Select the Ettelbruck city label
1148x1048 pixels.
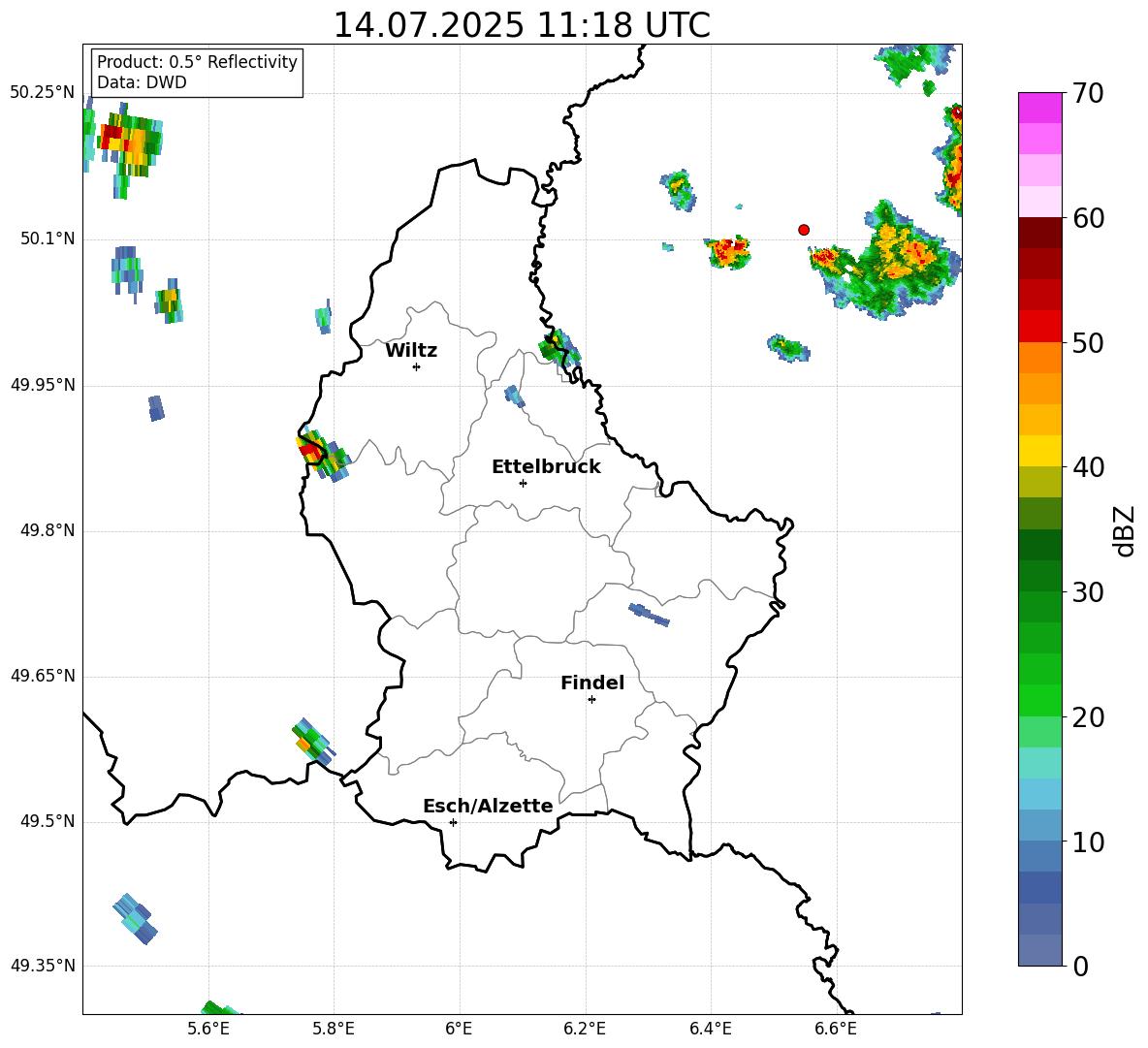pyautogui.click(x=546, y=467)
